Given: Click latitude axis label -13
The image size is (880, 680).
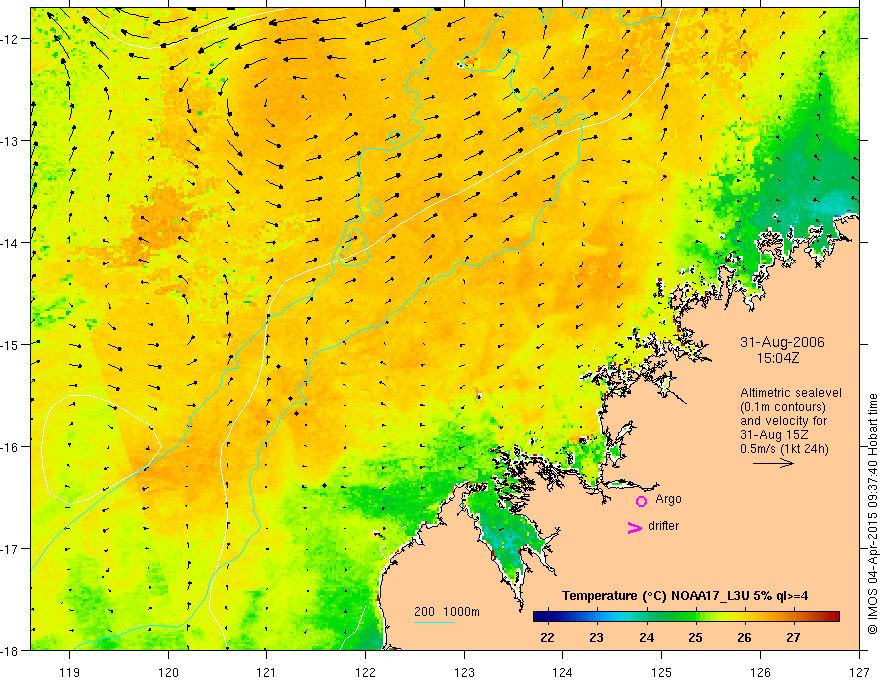Looking at the screenshot, I should coord(10,141).
